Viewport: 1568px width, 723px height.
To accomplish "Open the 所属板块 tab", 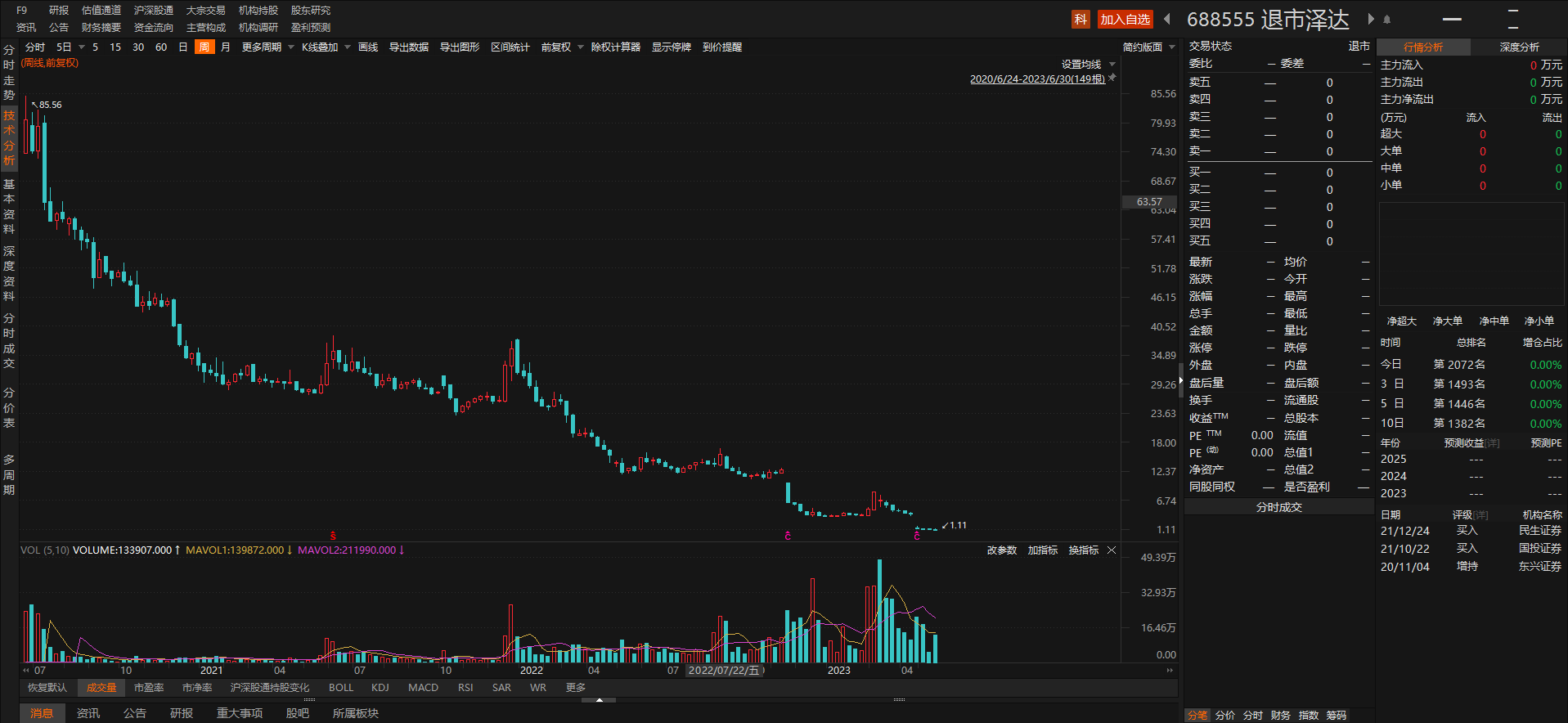I will pyautogui.click(x=356, y=713).
